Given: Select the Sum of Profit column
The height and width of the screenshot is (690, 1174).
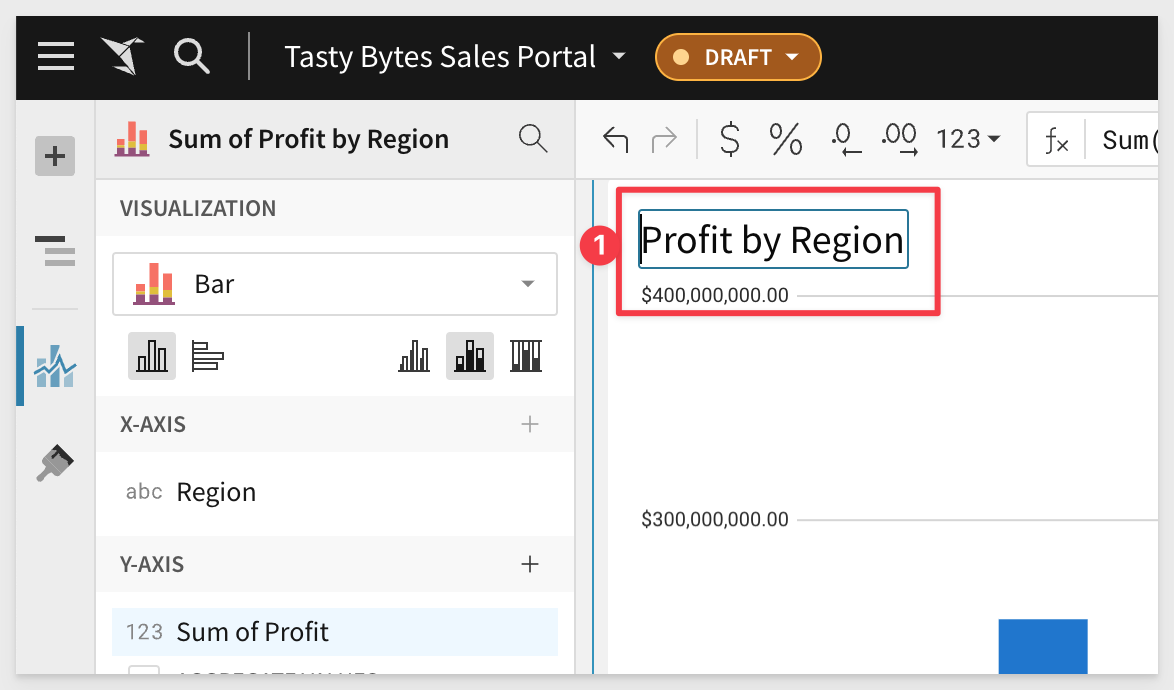Looking at the screenshot, I should click(x=253, y=632).
